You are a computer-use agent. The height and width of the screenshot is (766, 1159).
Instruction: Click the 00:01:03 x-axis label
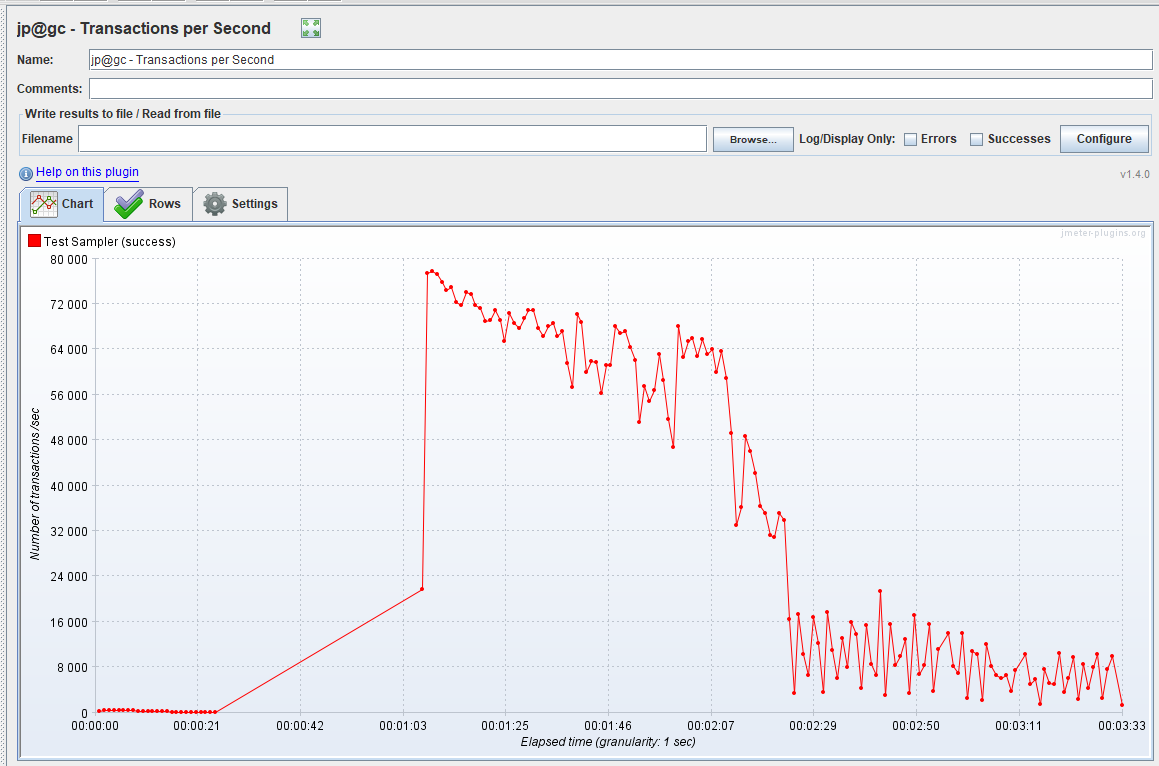(x=403, y=726)
